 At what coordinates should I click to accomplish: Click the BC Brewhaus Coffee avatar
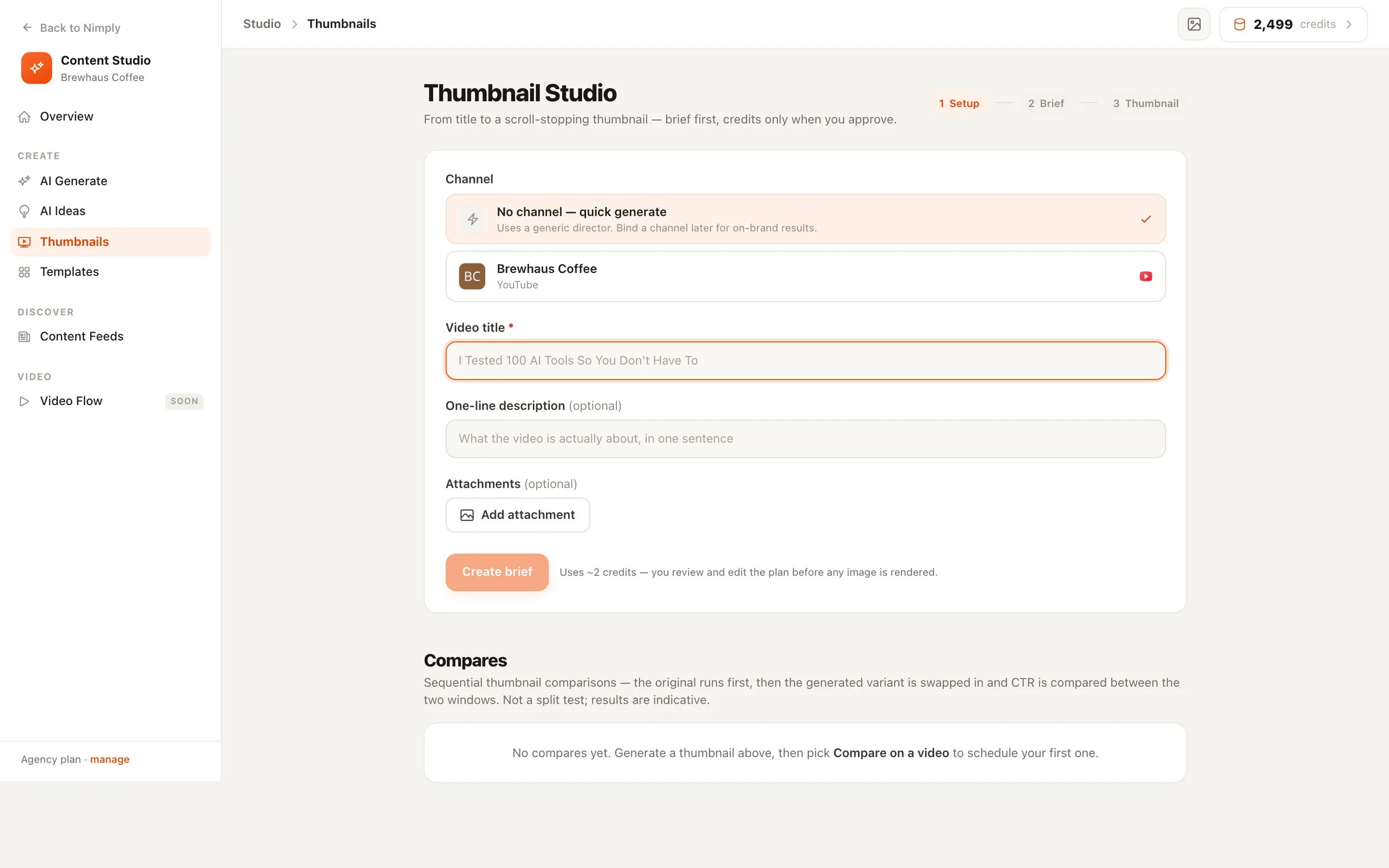click(x=472, y=276)
